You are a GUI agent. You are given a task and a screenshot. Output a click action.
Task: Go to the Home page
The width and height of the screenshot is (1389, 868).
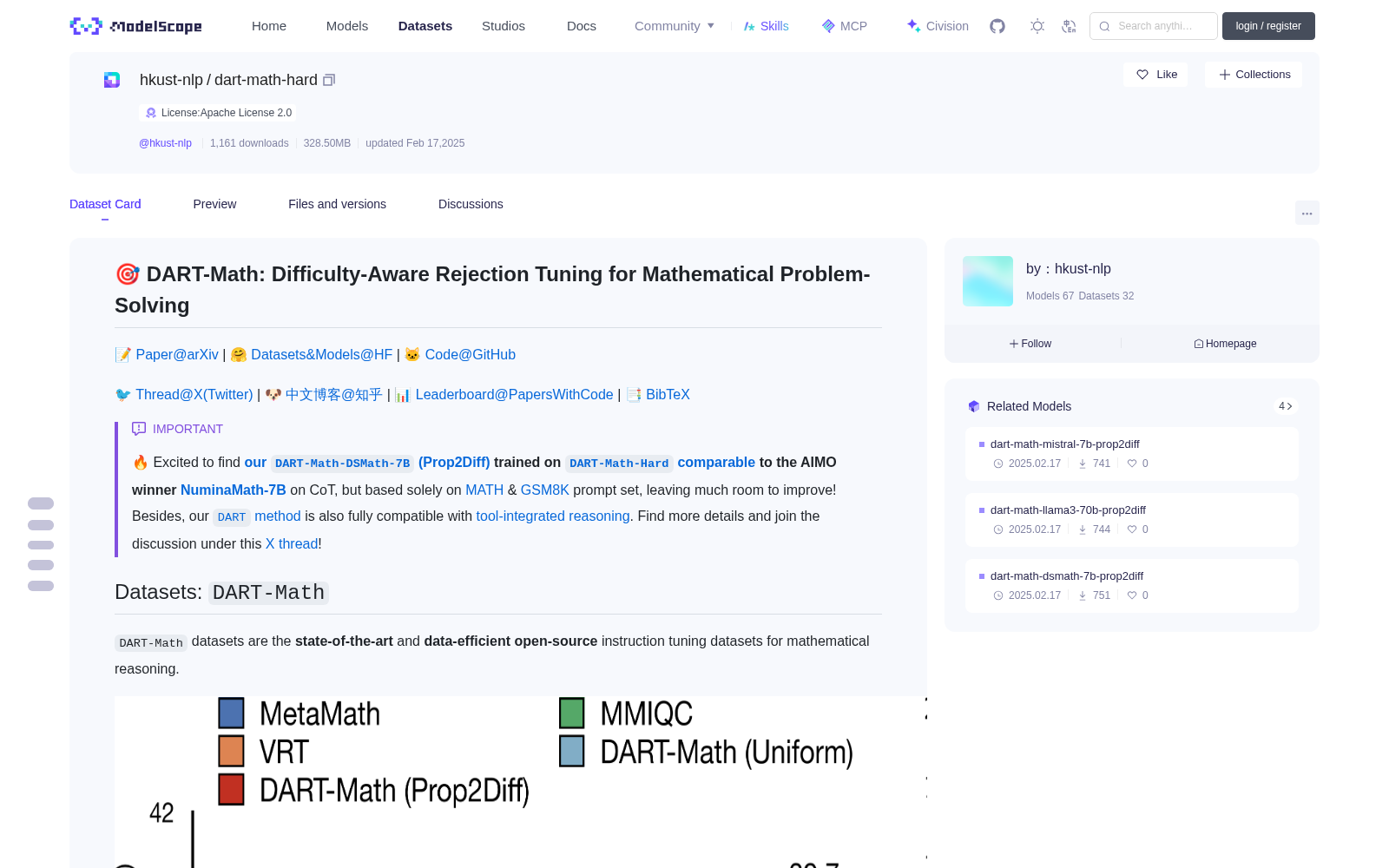[x=269, y=26]
